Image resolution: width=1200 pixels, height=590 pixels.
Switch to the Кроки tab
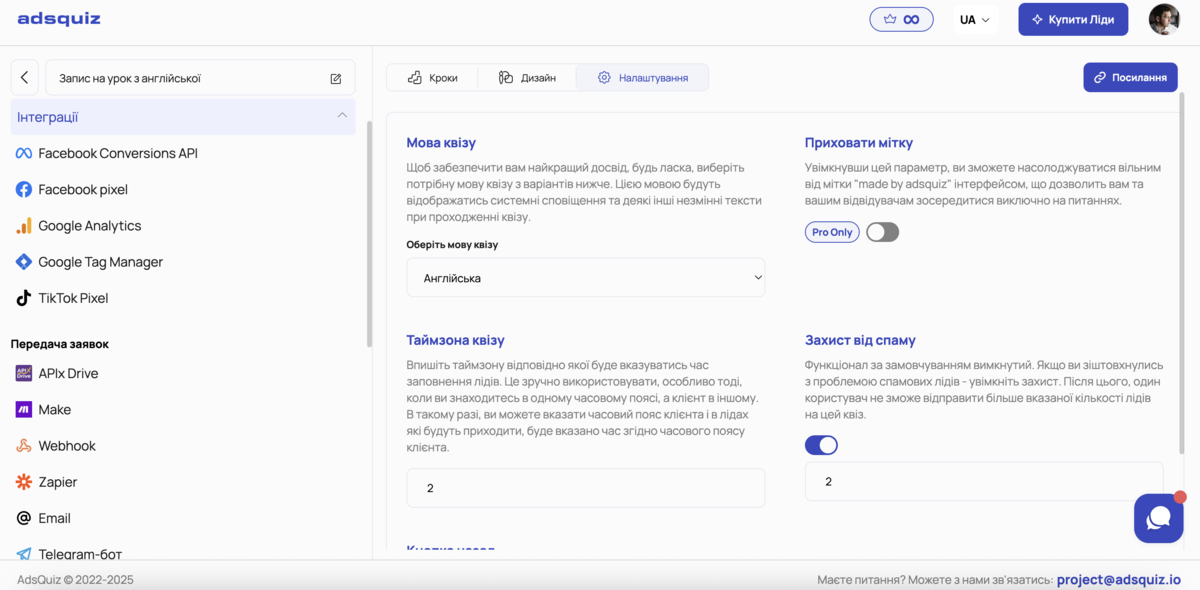click(432, 78)
